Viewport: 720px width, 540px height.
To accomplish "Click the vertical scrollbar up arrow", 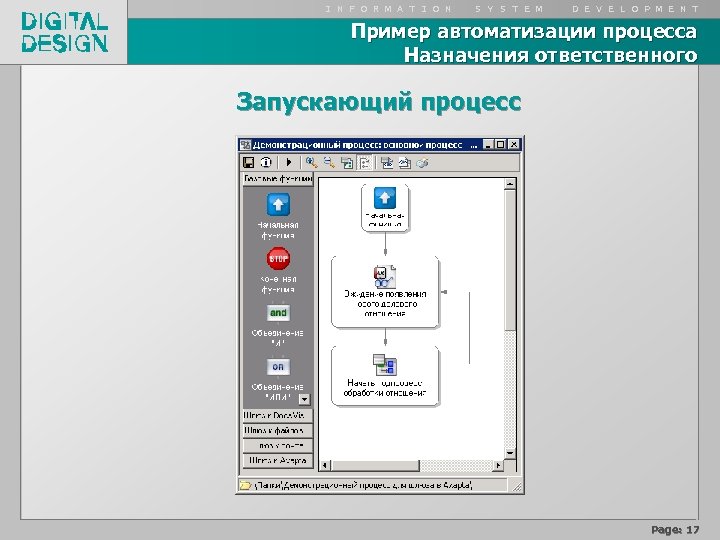I will tap(510, 184).
